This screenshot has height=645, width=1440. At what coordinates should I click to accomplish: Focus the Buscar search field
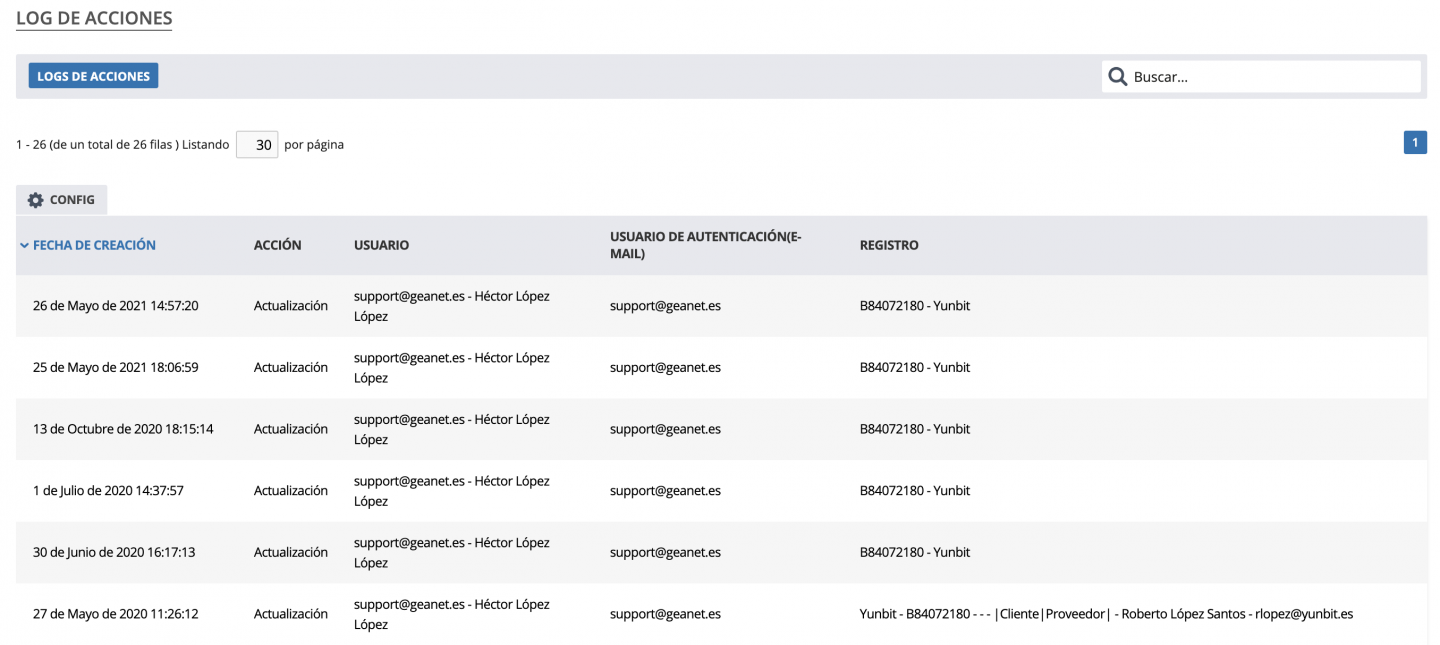click(1271, 77)
